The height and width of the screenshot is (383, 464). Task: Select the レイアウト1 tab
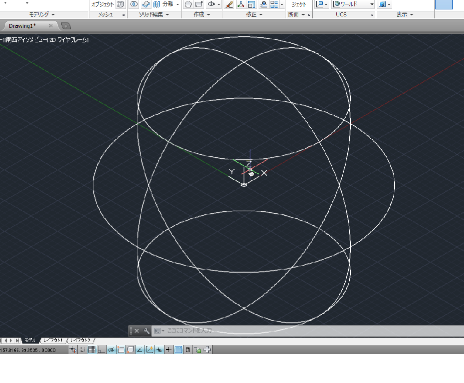click(53, 340)
